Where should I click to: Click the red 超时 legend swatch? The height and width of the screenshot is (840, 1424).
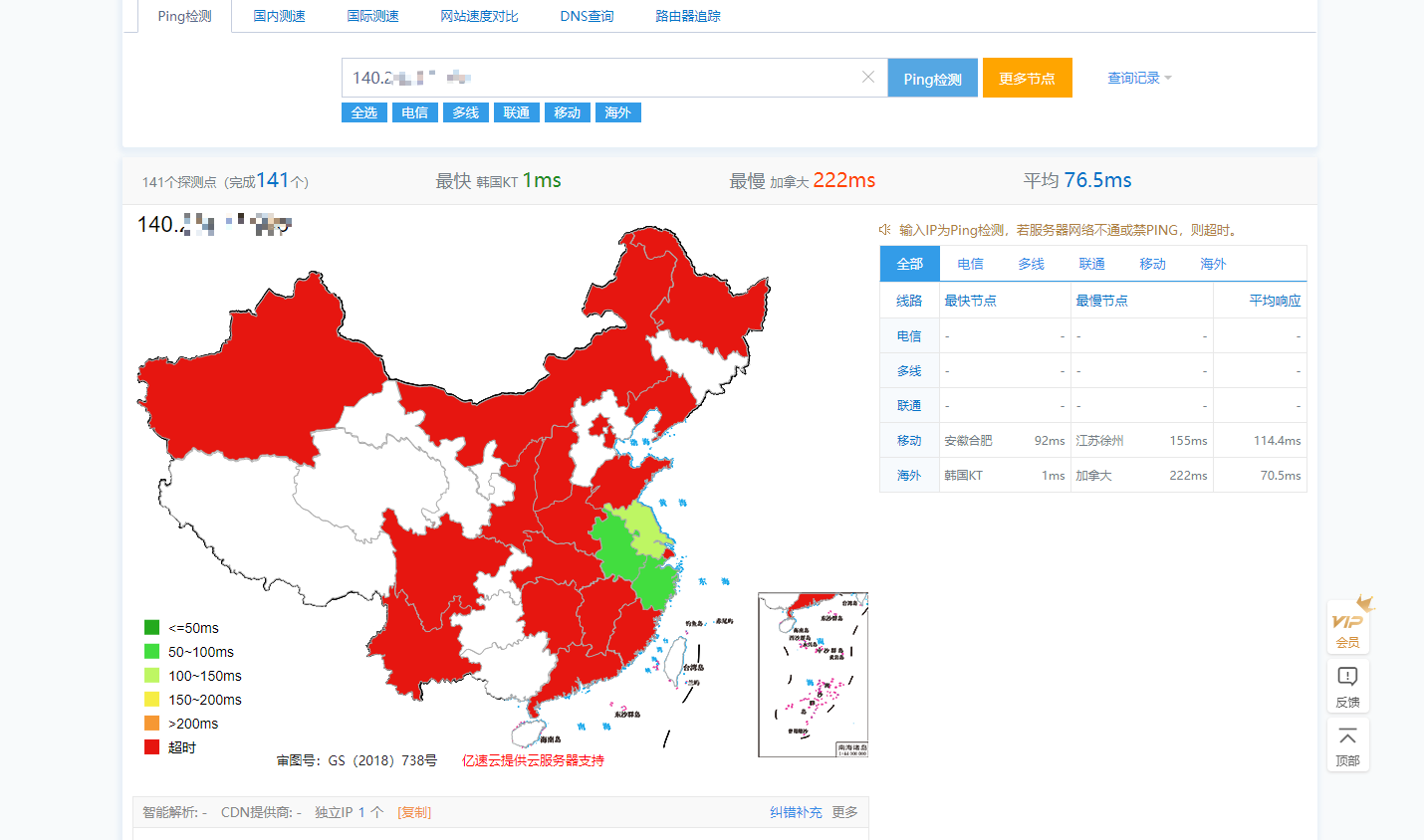pos(151,747)
